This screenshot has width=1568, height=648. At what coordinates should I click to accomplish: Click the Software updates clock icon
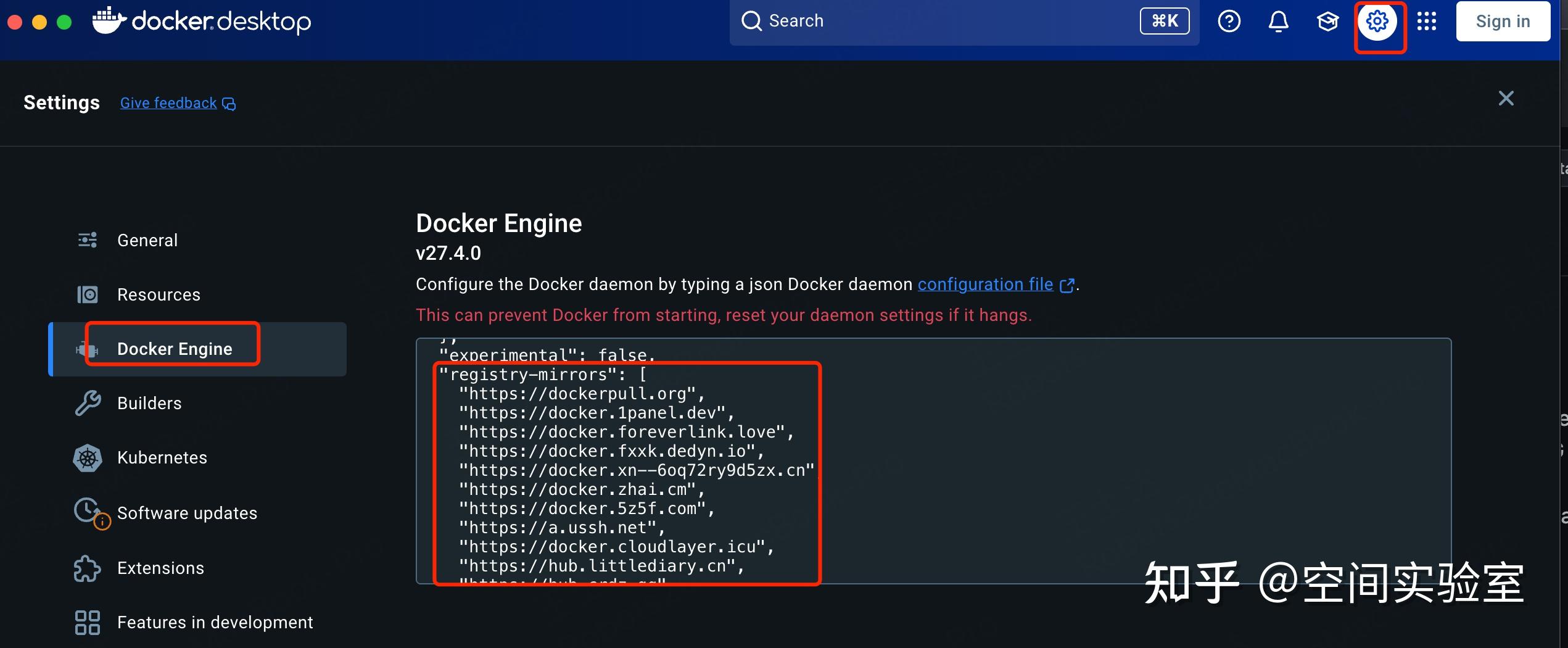[88, 512]
